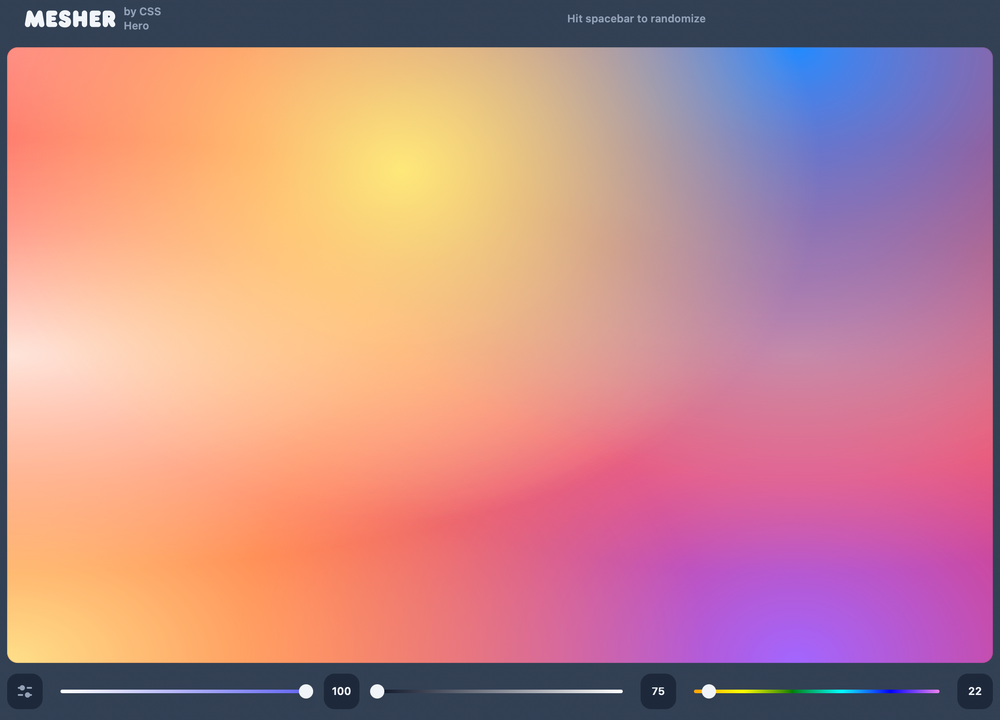Click the lightness value box showing 75

[x=658, y=691]
